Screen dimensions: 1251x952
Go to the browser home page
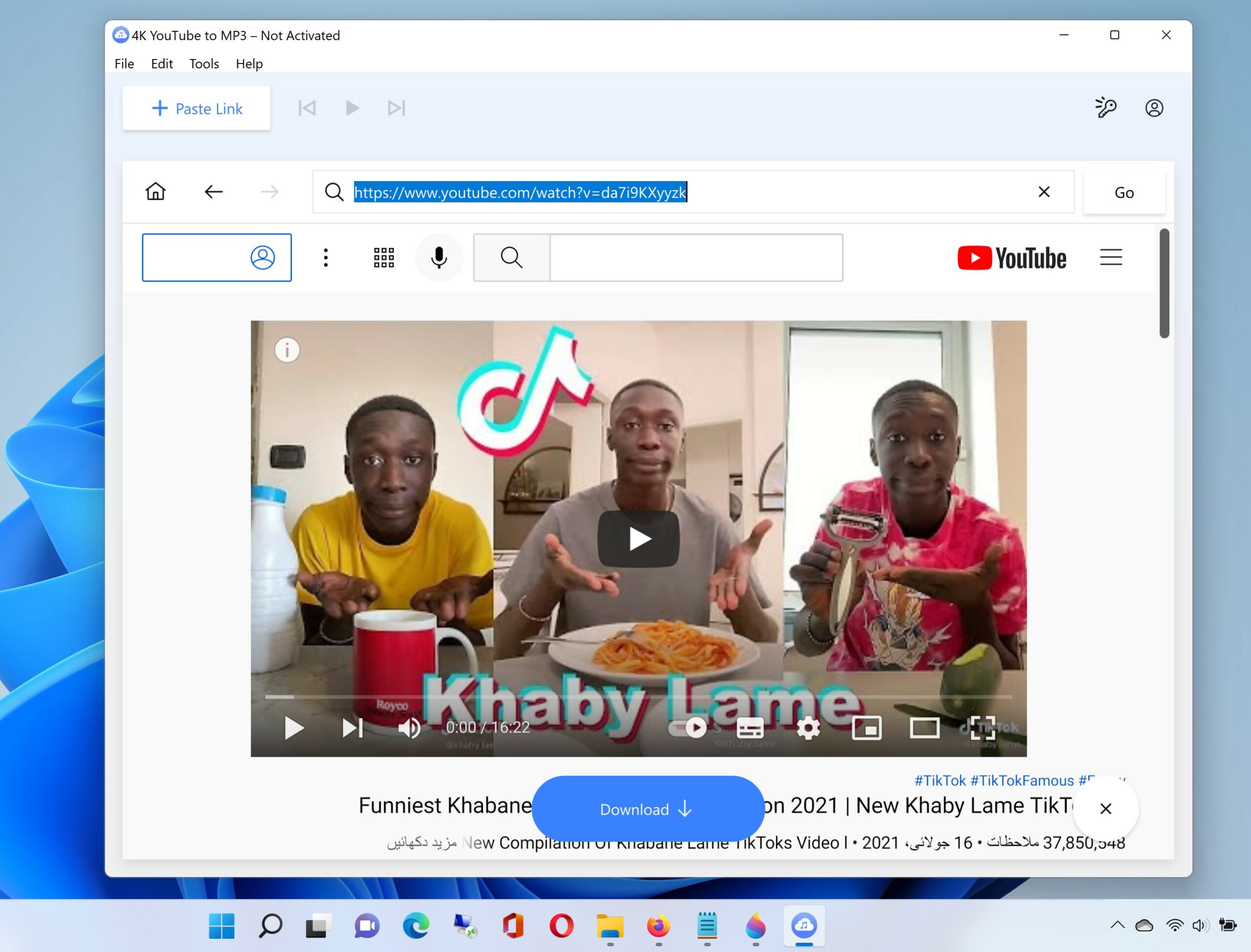tap(155, 191)
